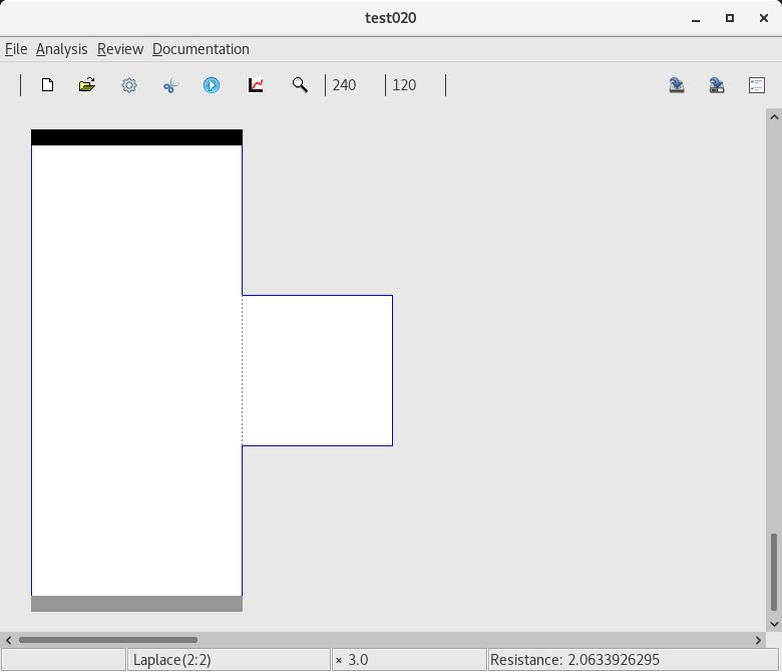The width and height of the screenshot is (782, 672).
Task: Select the scissors cut tool
Action: pyautogui.click(x=170, y=85)
